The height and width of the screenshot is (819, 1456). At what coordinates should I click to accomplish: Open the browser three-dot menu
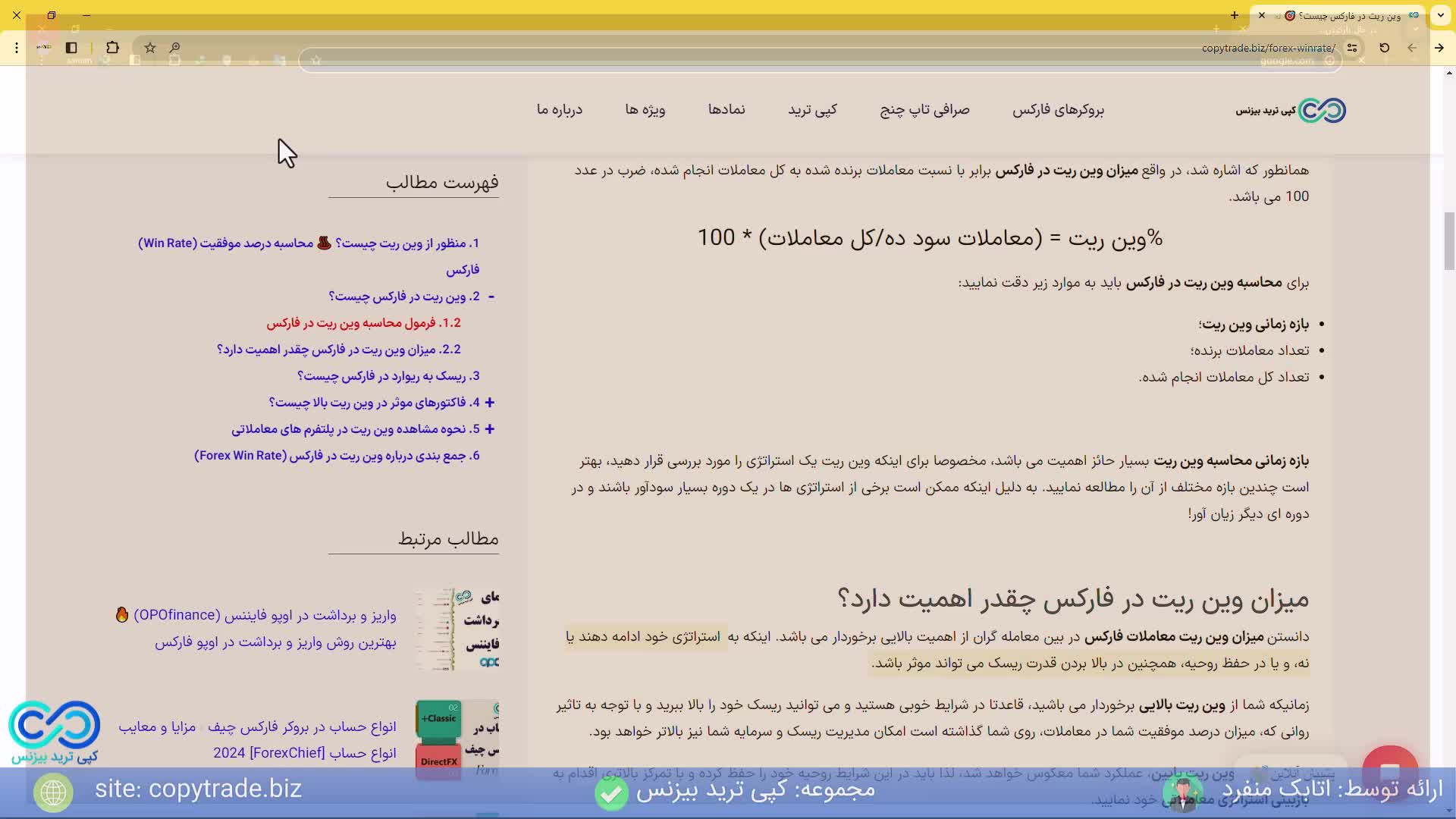pos(16,48)
